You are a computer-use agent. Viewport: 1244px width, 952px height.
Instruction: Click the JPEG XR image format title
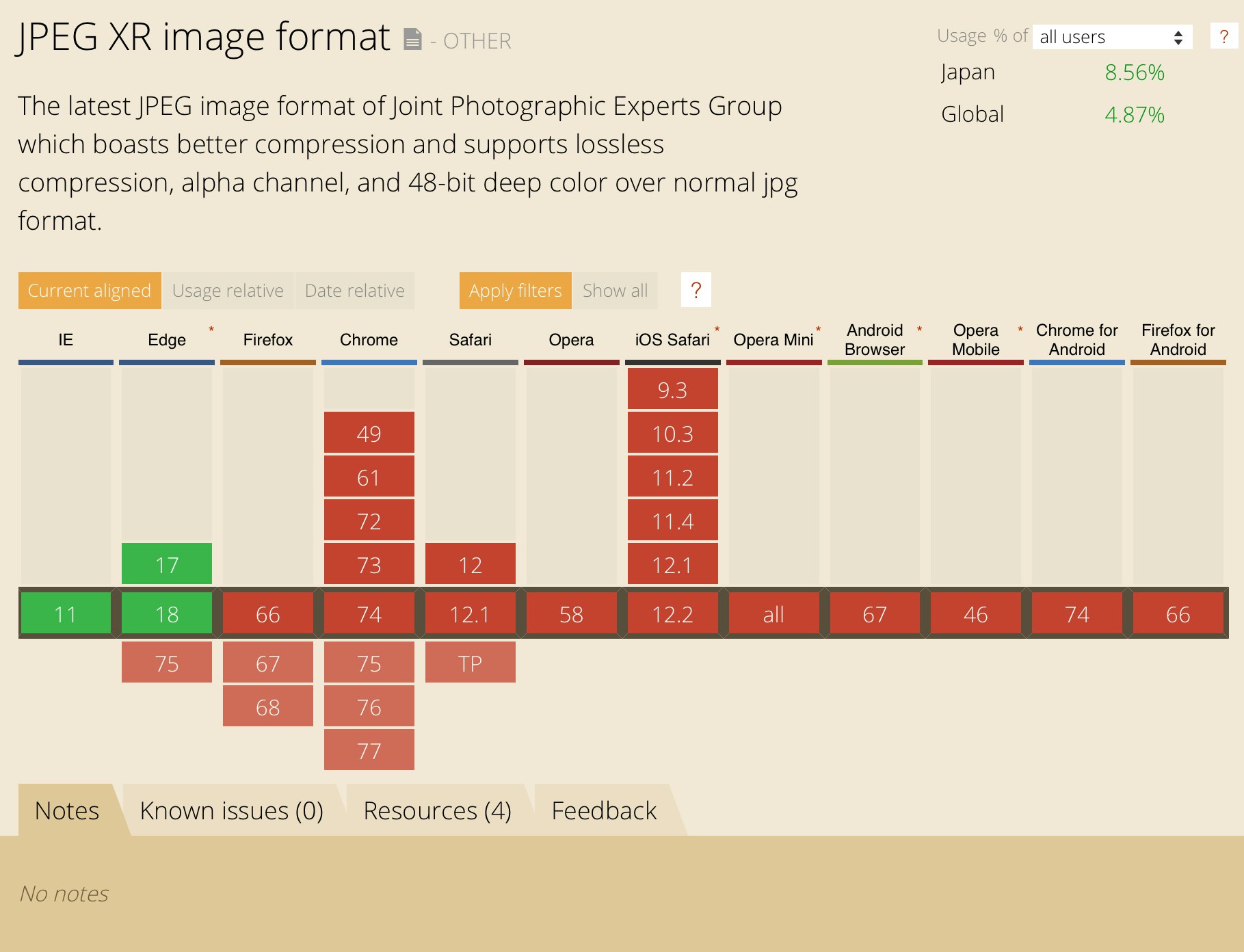point(203,37)
